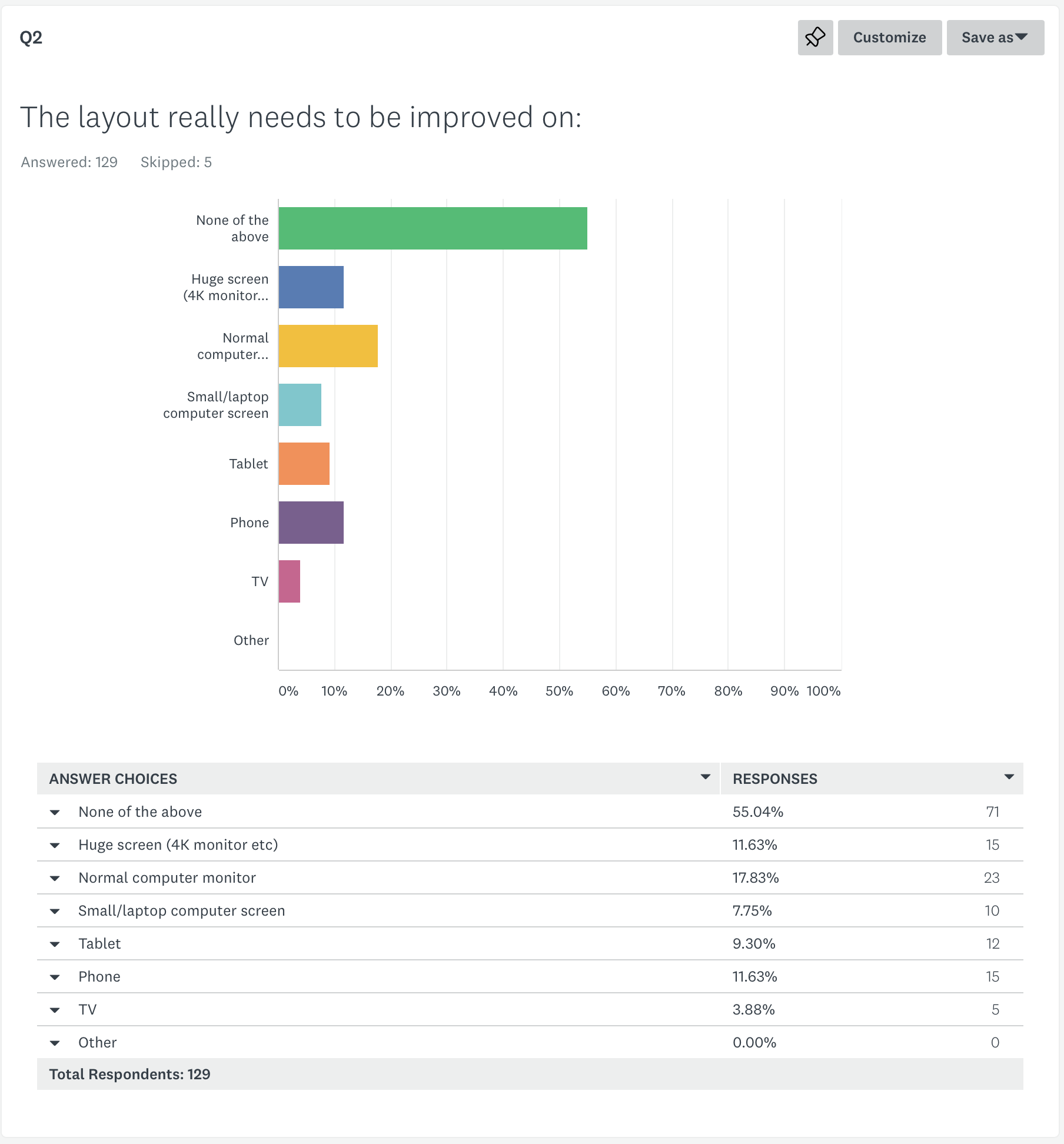Screen dimensions: 1064x1144
Task: Expand the Answer Choices column sort arrow
Action: [x=705, y=777]
